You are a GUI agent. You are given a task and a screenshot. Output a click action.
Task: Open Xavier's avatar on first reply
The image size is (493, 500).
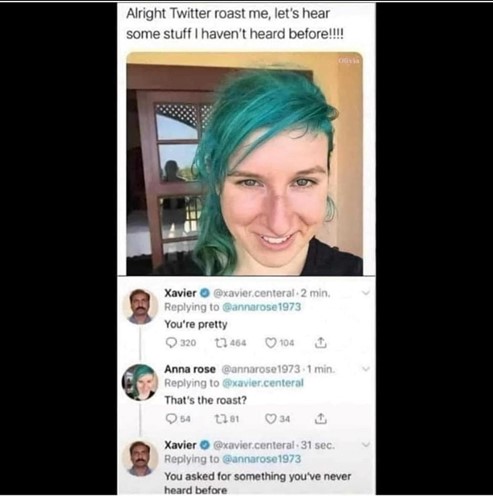pyautogui.click(x=140, y=306)
